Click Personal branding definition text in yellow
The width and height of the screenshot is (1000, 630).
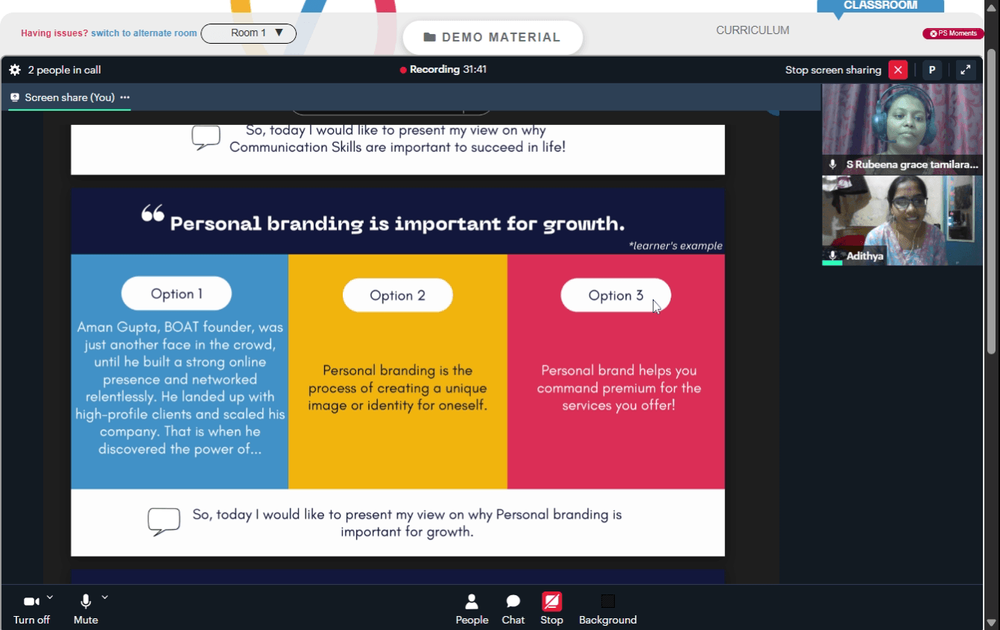(x=397, y=388)
